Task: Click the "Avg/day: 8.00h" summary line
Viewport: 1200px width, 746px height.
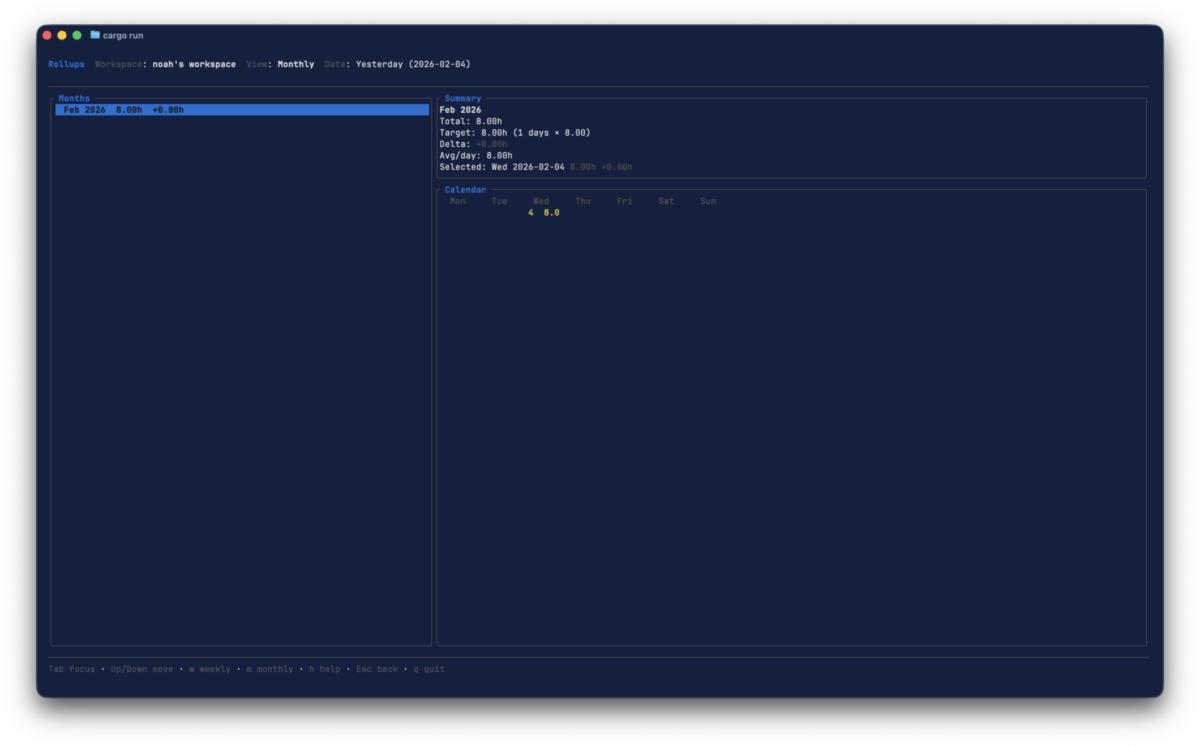Action: [475, 156]
